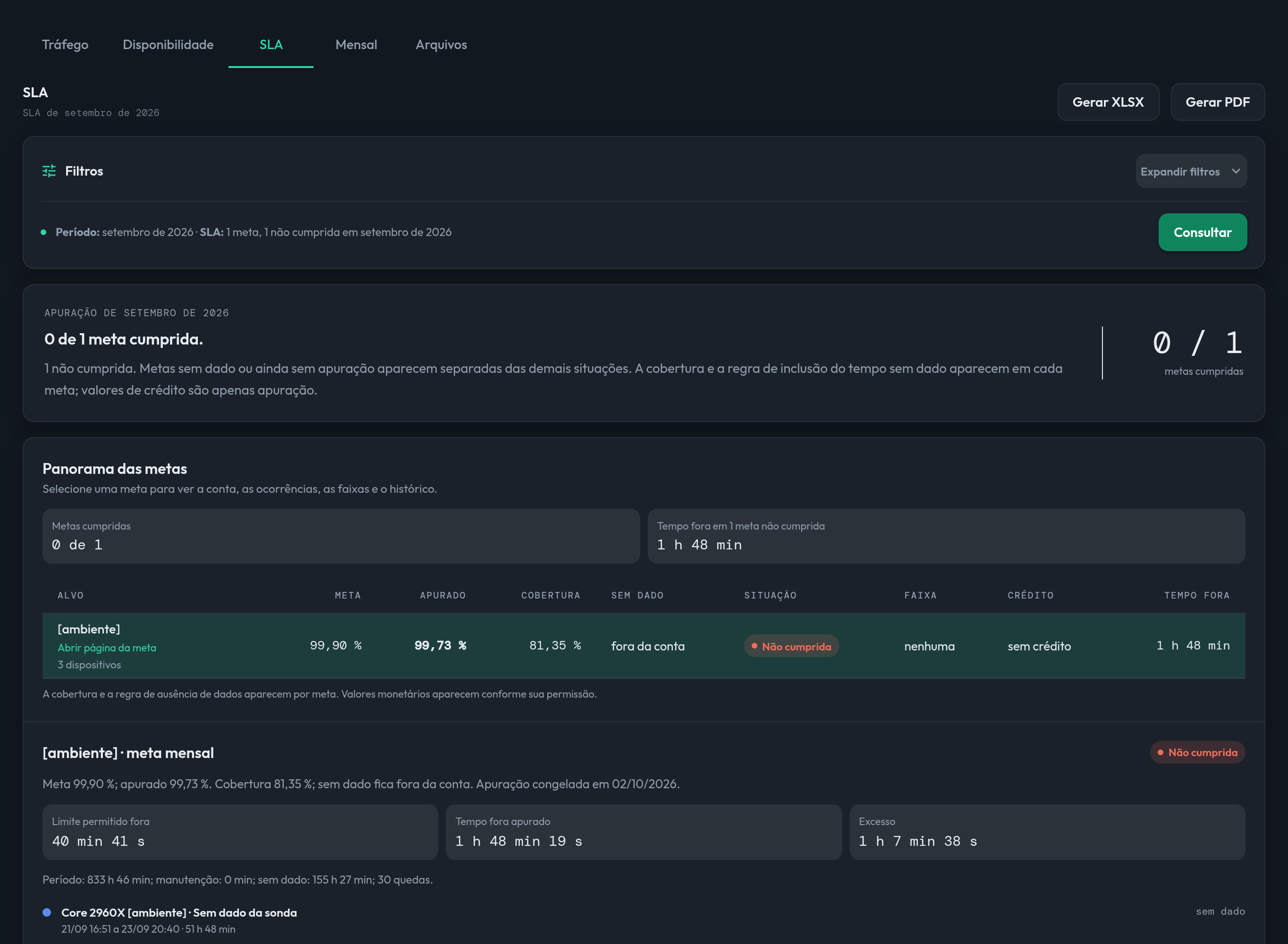Click the green dot before Período summary

43,232
